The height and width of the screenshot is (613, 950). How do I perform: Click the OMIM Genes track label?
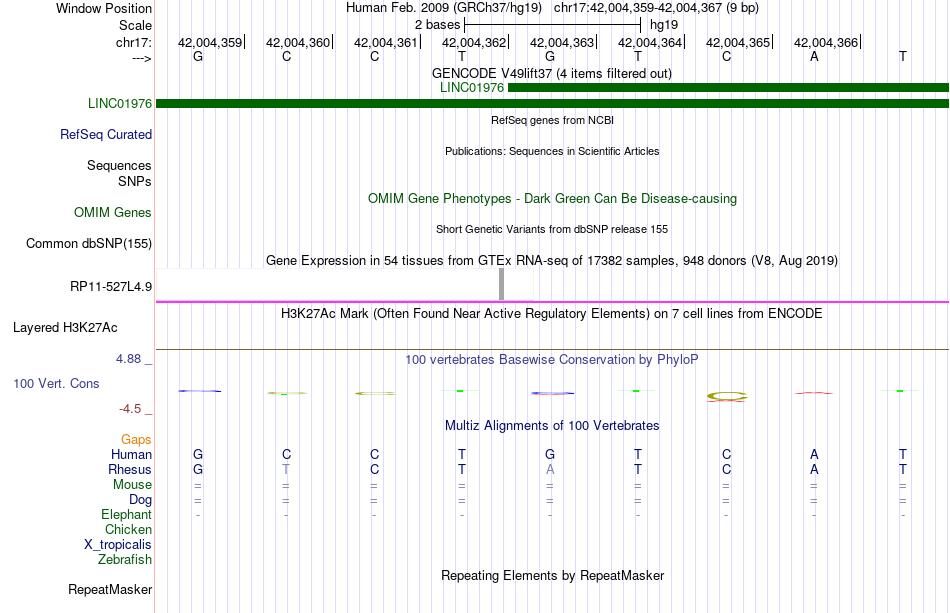(x=113, y=213)
